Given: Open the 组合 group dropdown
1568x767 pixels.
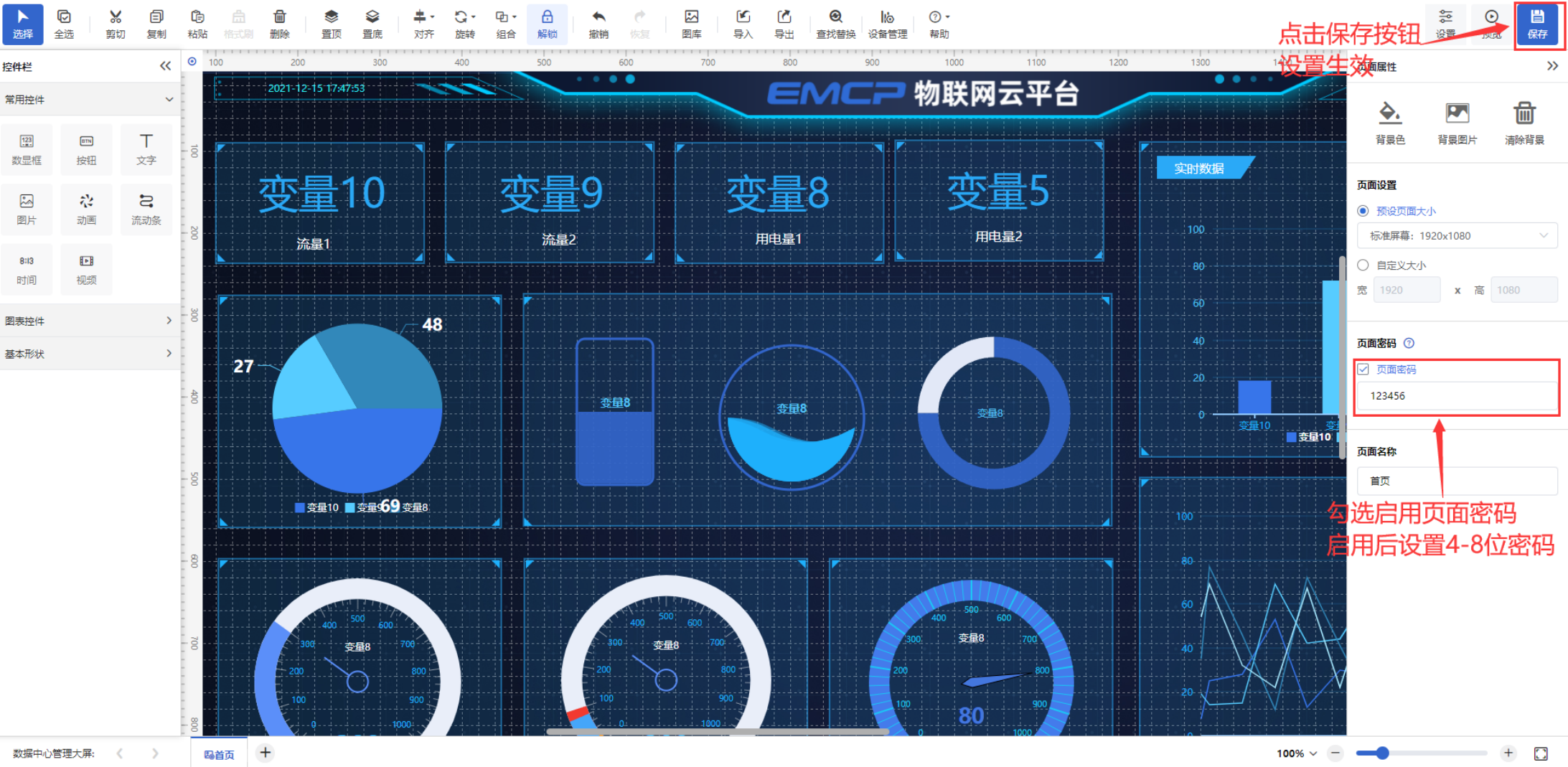Looking at the screenshot, I should pyautogui.click(x=506, y=24).
